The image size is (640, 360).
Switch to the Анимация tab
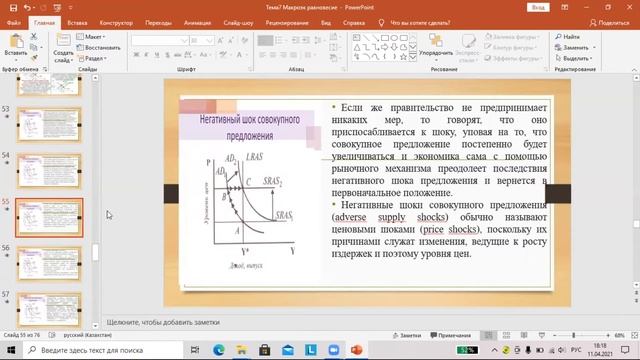(197, 23)
